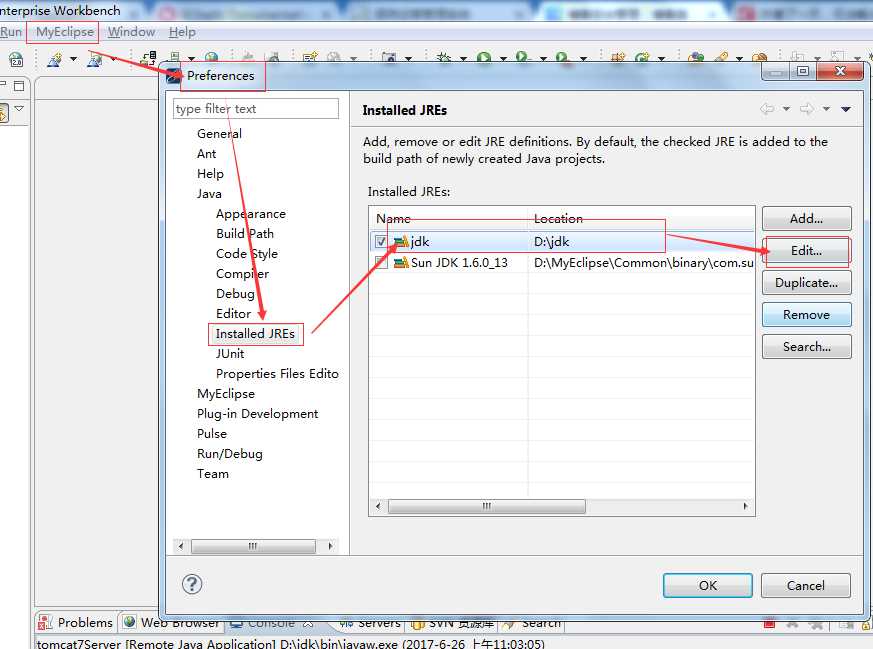This screenshot has width=873, height=649.
Task: Click the Search... button in Installed JREs
Action: pyautogui.click(x=806, y=347)
